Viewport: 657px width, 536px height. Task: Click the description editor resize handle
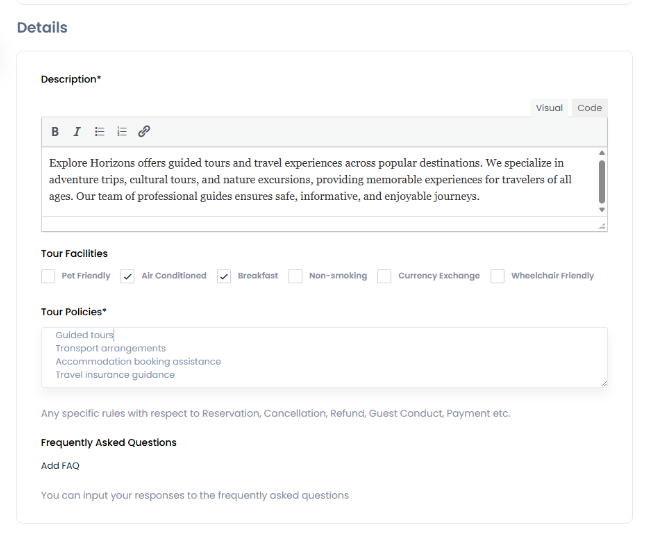click(602, 226)
